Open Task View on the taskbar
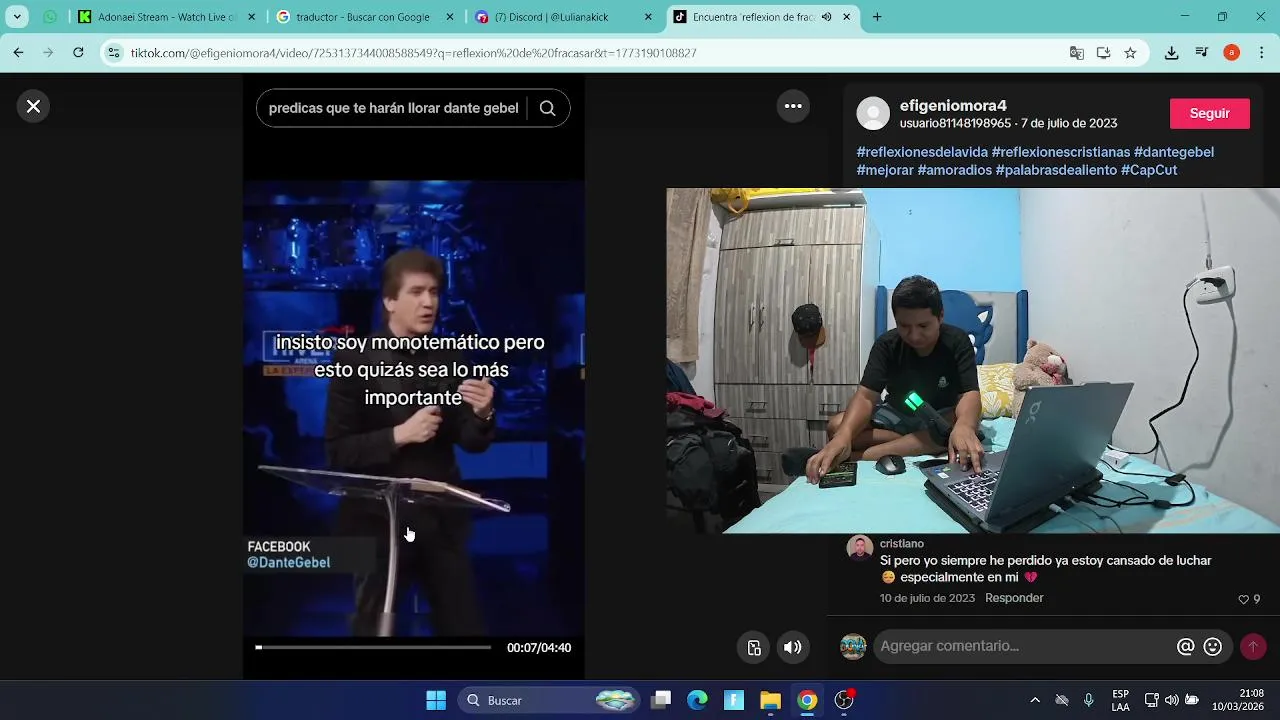 [x=661, y=700]
